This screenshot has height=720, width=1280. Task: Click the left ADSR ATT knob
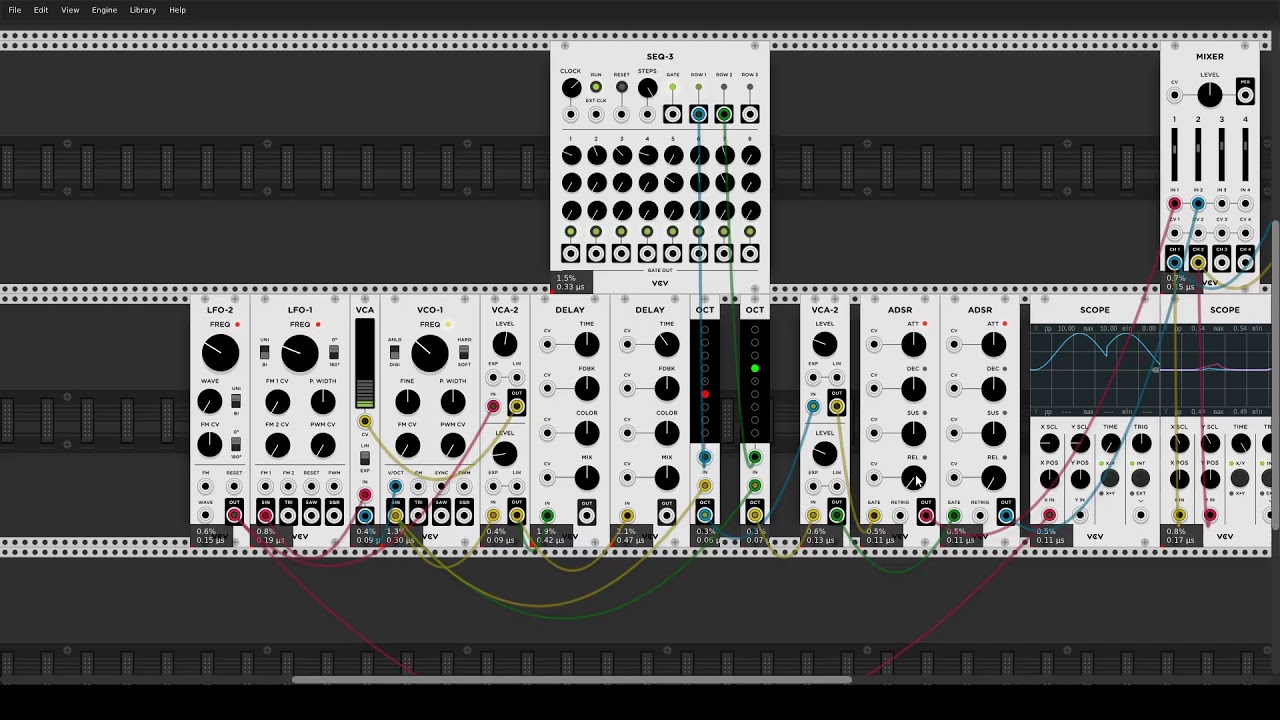pos(913,345)
